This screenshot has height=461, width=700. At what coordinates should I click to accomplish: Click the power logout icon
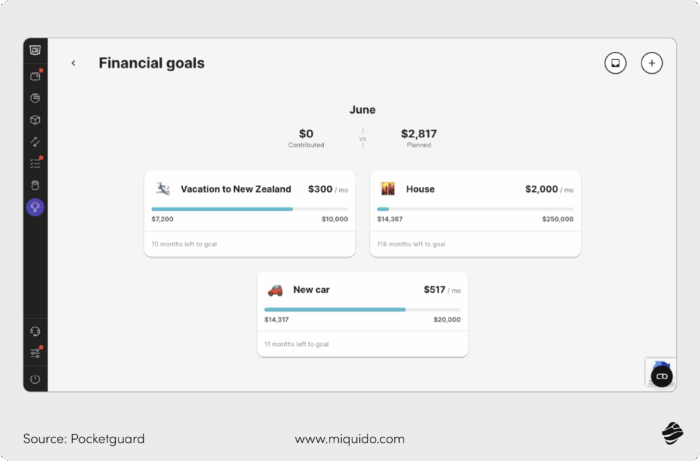35,379
